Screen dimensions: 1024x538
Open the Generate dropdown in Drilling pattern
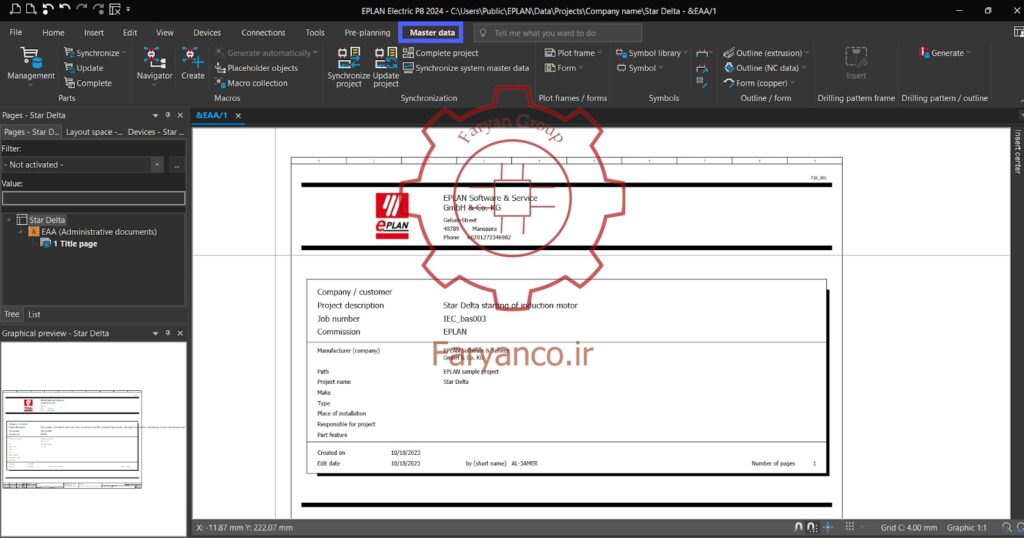tap(944, 53)
